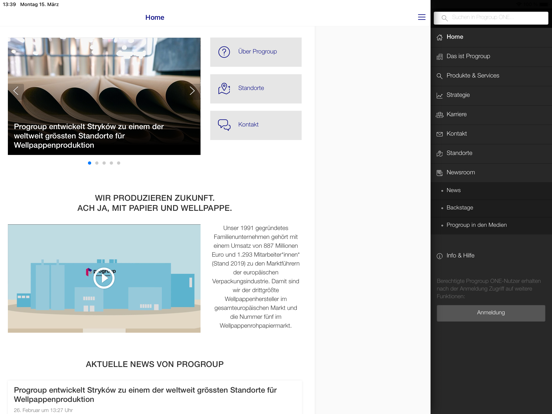The width and height of the screenshot is (552, 414).
Task: Open Home in the sidebar menu
Action: coord(491,37)
